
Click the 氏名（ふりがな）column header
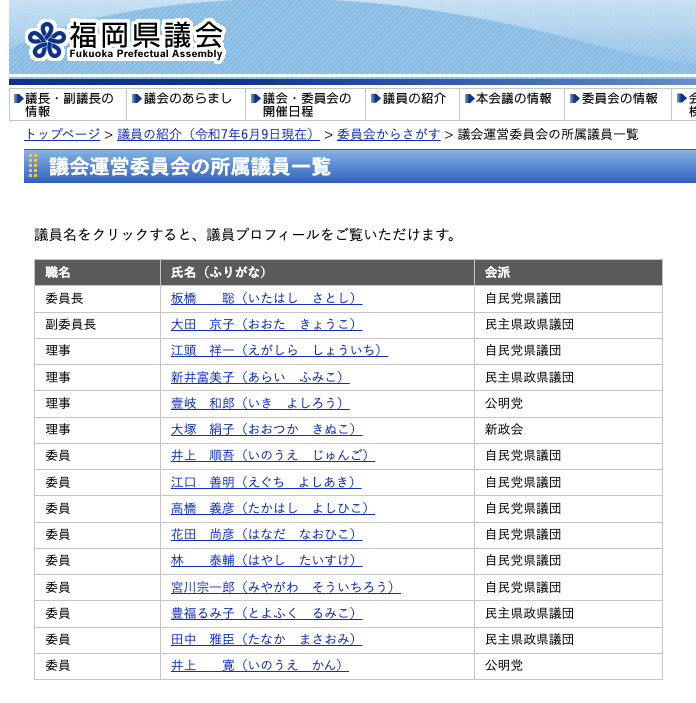click(317, 272)
